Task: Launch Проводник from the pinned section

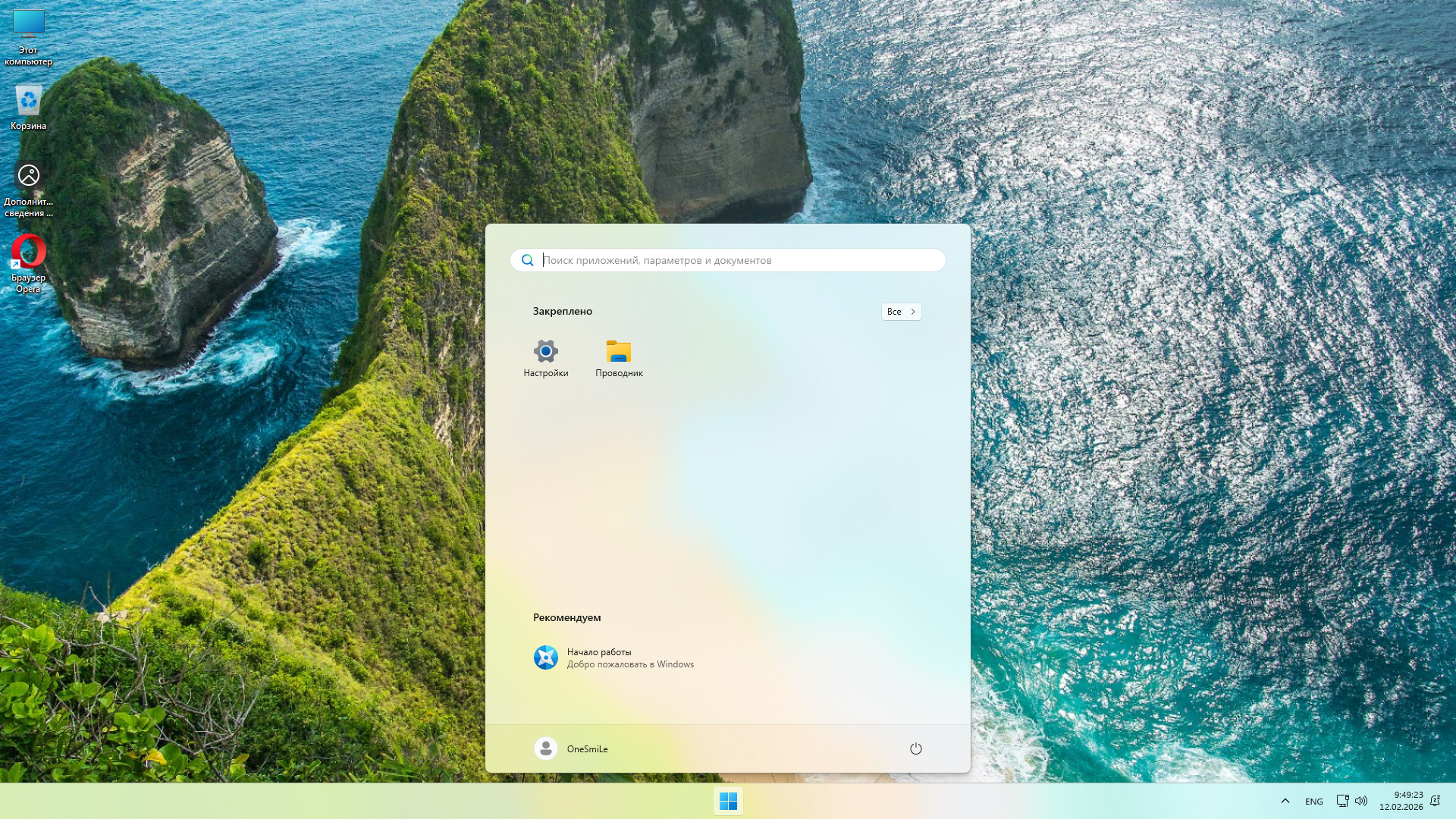Action: click(618, 356)
